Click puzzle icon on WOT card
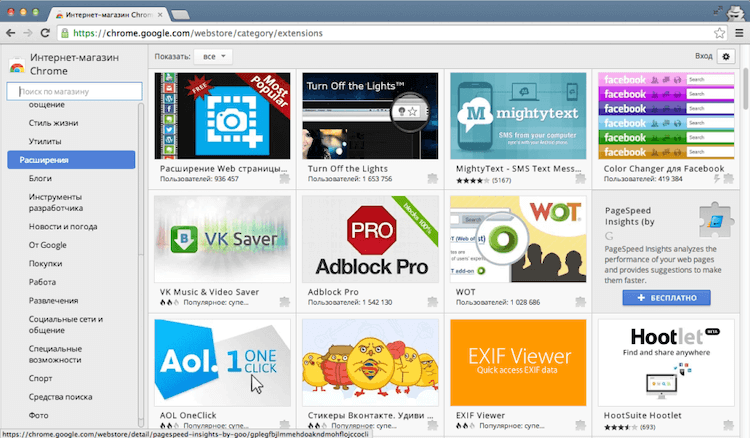The image size is (750, 438). [580, 302]
